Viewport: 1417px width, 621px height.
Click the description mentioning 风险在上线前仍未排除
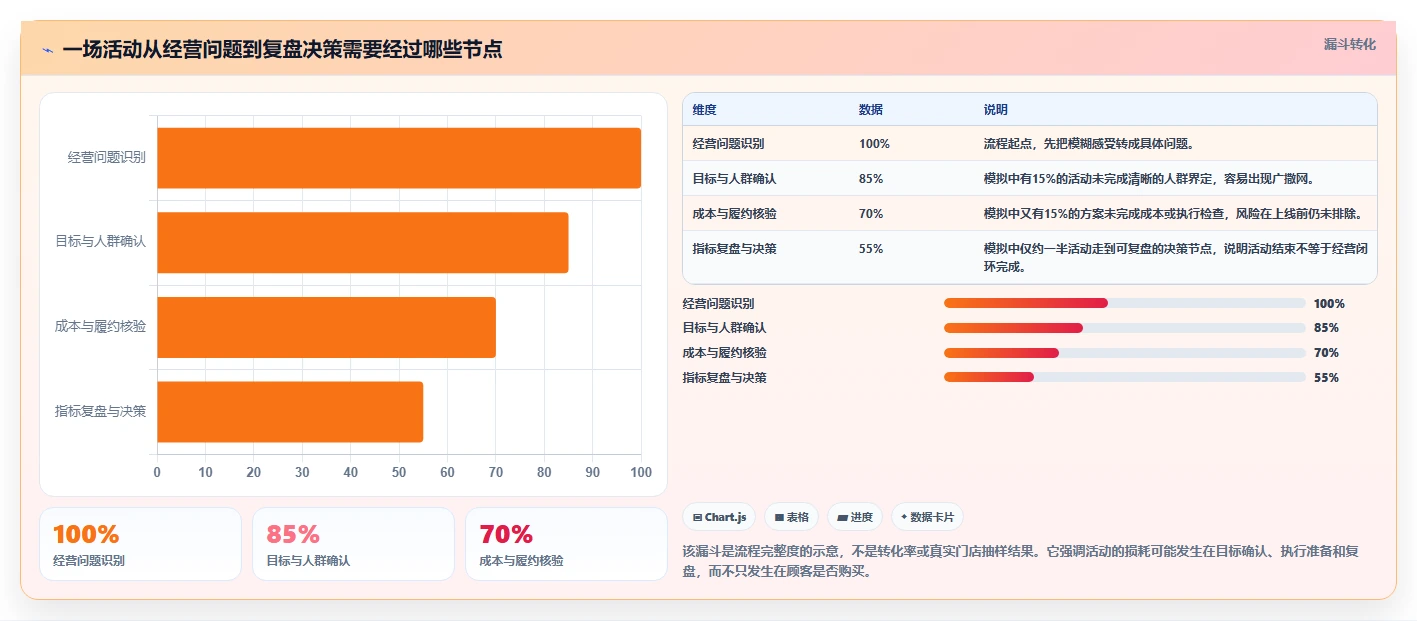coord(1173,214)
